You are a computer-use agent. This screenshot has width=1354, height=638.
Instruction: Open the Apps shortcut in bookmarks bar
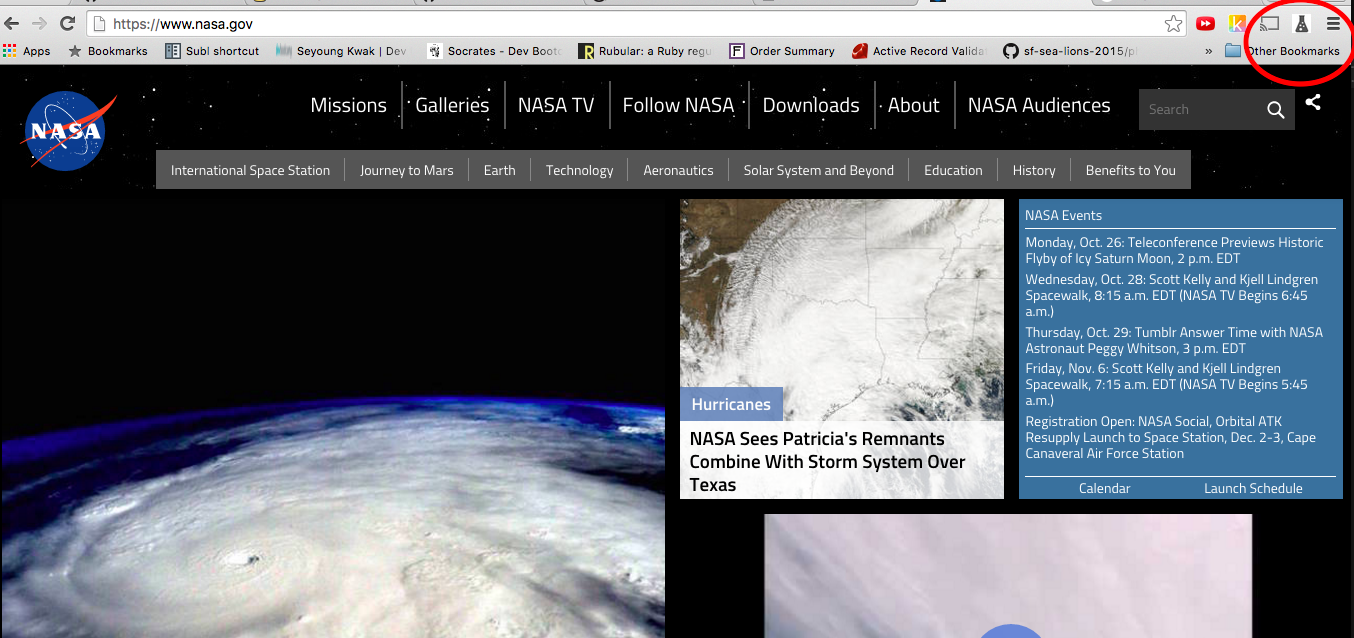point(27,51)
